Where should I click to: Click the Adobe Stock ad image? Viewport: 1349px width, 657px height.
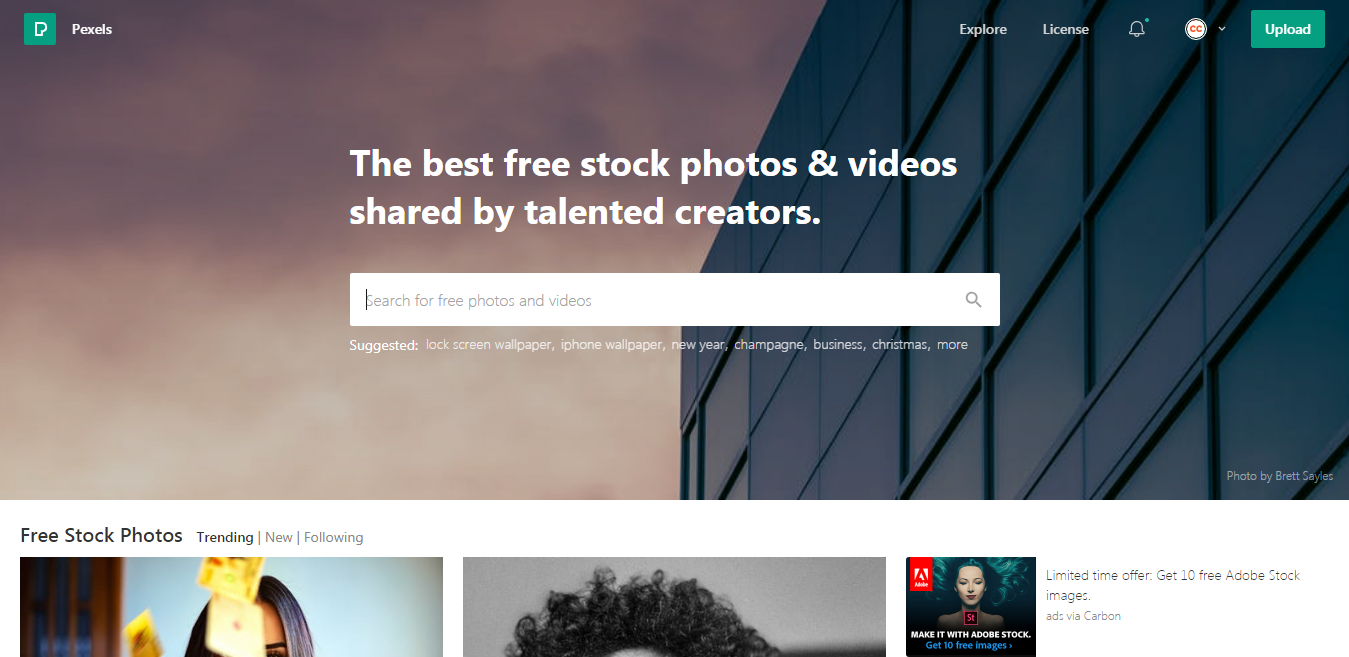971,606
